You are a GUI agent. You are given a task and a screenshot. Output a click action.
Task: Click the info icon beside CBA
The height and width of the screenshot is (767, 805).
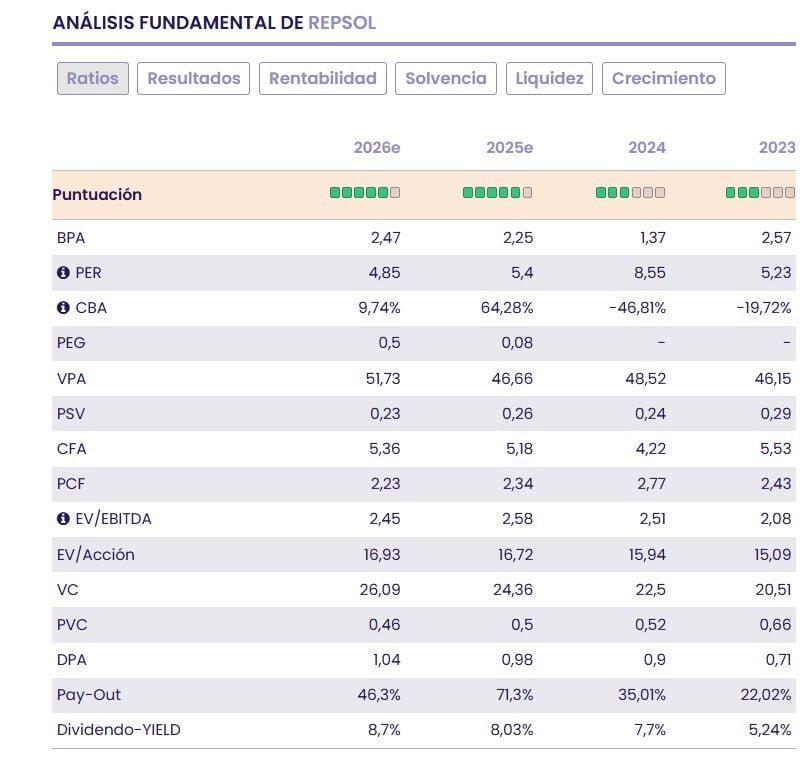coord(63,308)
